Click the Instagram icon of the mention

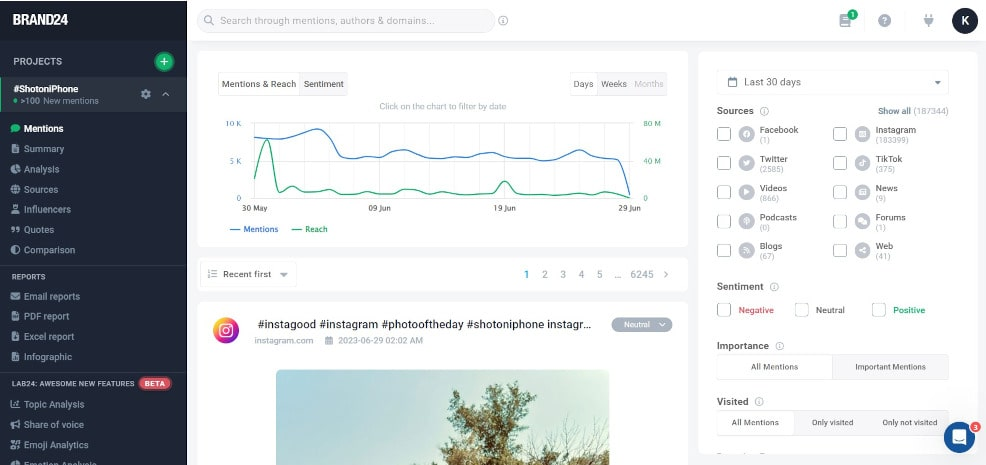226,330
